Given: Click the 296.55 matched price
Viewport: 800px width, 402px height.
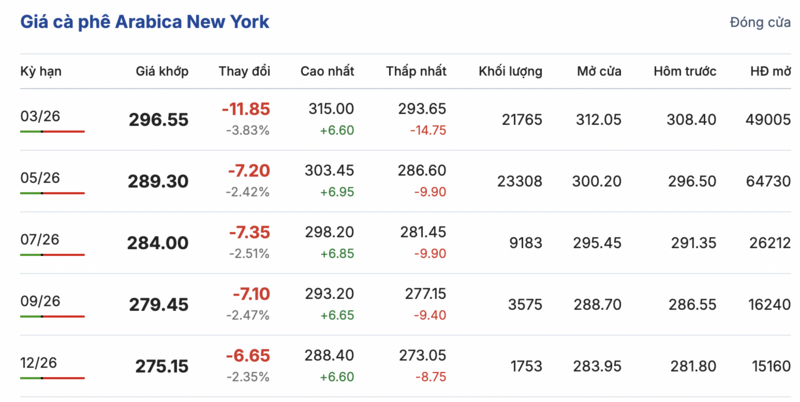Looking at the screenshot, I should tap(158, 120).
